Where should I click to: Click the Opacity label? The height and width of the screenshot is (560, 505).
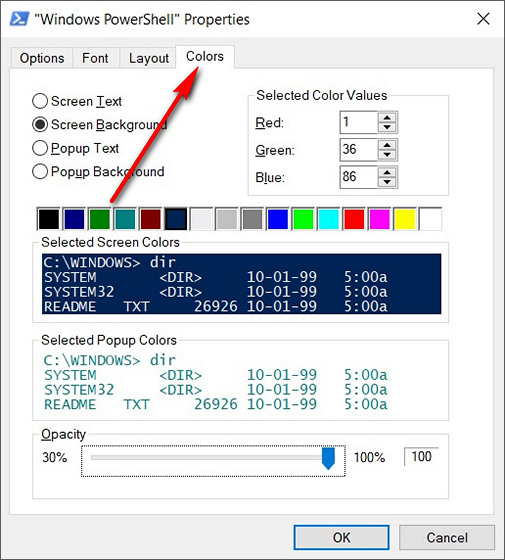click(63, 435)
